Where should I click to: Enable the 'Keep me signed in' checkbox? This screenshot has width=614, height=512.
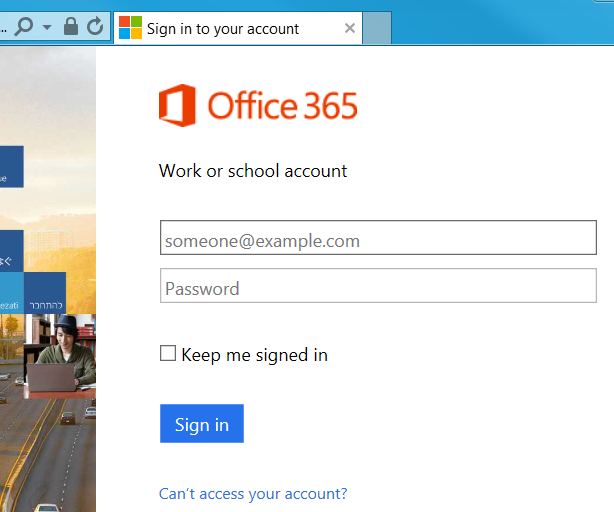pyautogui.click(x=168, y=353)
